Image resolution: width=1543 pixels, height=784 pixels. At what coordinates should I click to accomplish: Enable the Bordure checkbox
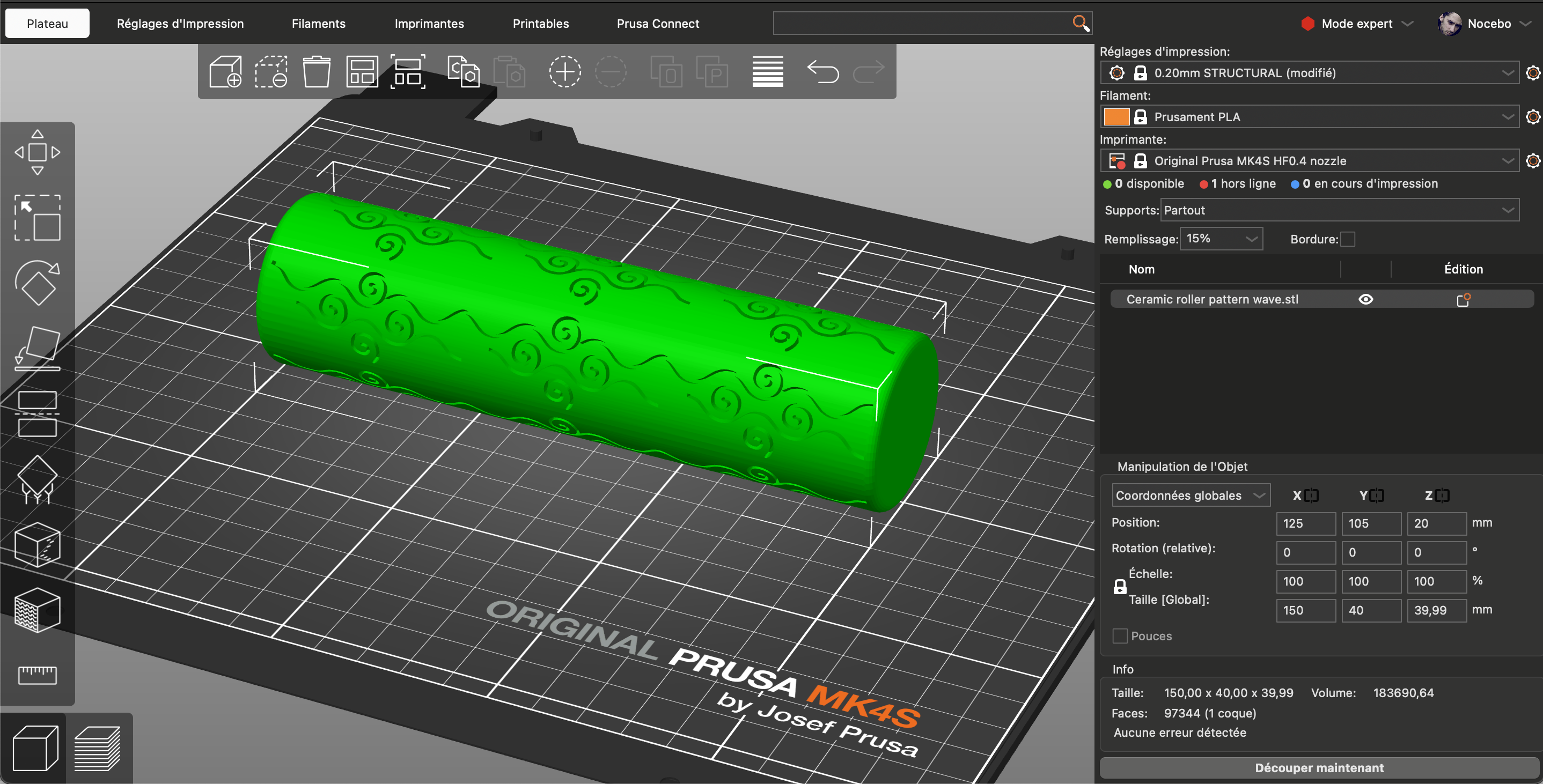click(x=1348, y=239)
